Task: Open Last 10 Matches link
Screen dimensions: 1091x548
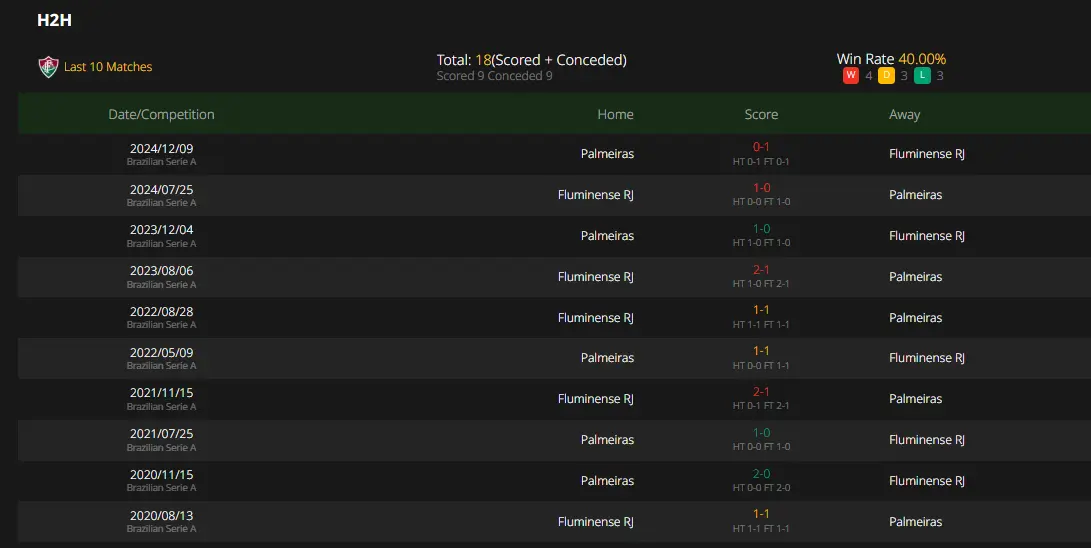Action: [x=108, y=67]
